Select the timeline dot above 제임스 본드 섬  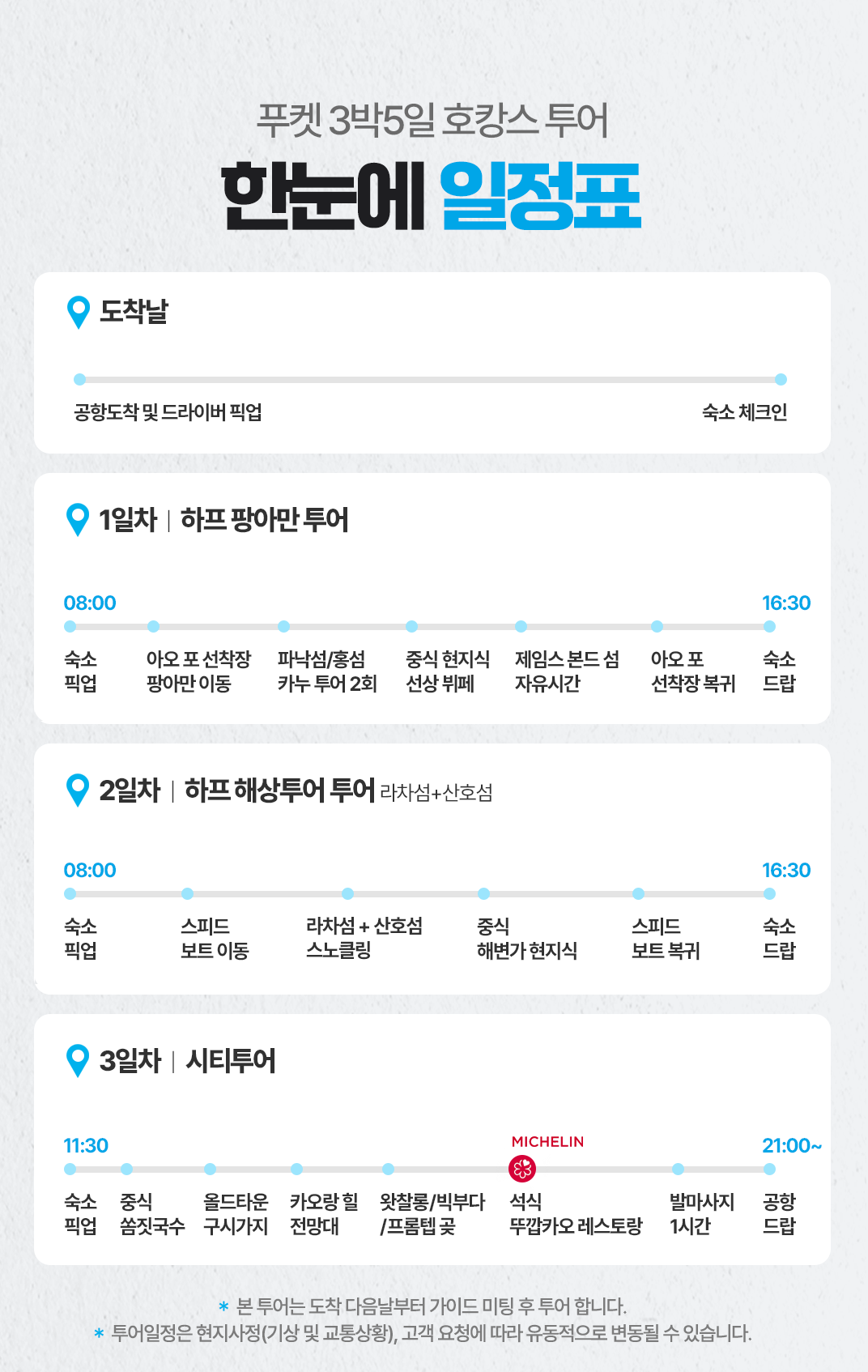pyautogui.click(x=521, y=626)
